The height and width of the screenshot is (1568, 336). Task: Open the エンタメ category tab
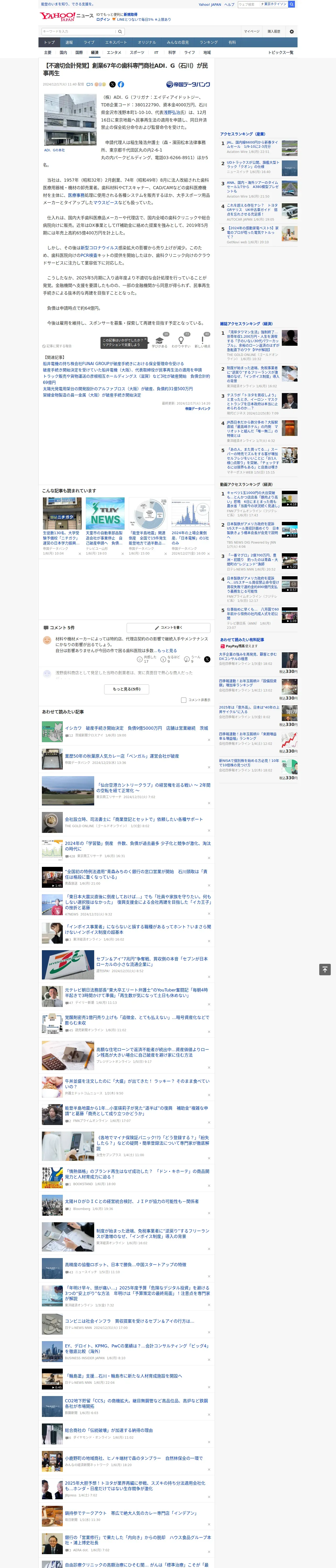[114, 52]
